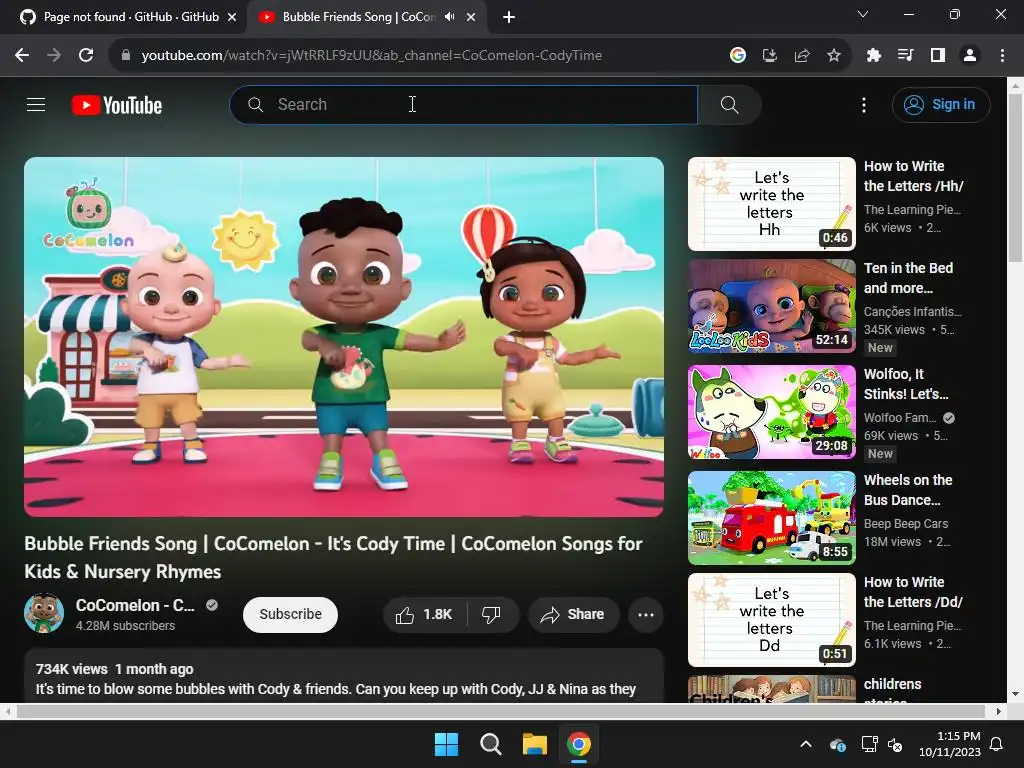Click 'Wolfoo, It Stinks! Let's...' title
This screenshot has height=768, width=1024.
[x=906, y=384]
